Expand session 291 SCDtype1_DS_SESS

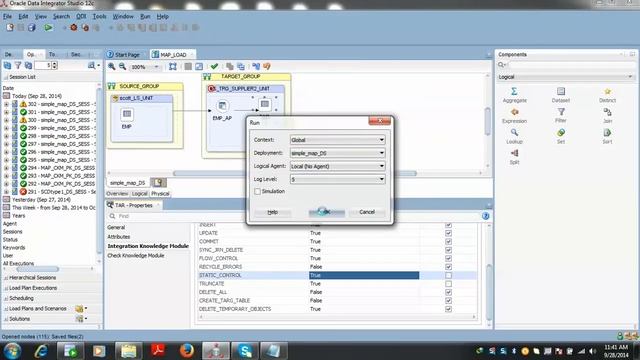pyautogui.click(x=6, y=191)
